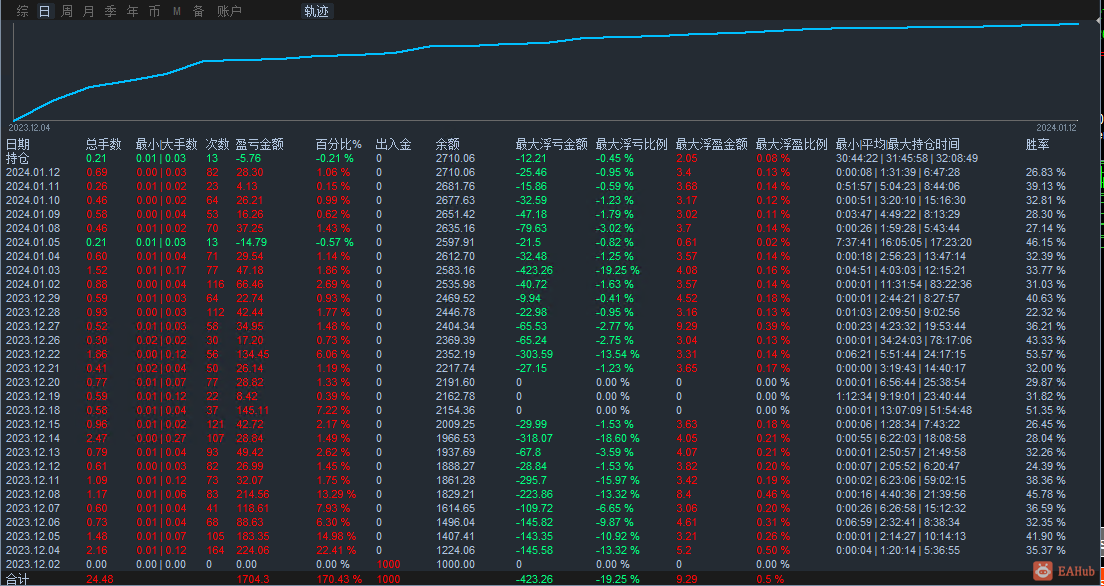Click the 百分比% column header
The width and height of the screenshot is (1104, 586).
(339, 144)
